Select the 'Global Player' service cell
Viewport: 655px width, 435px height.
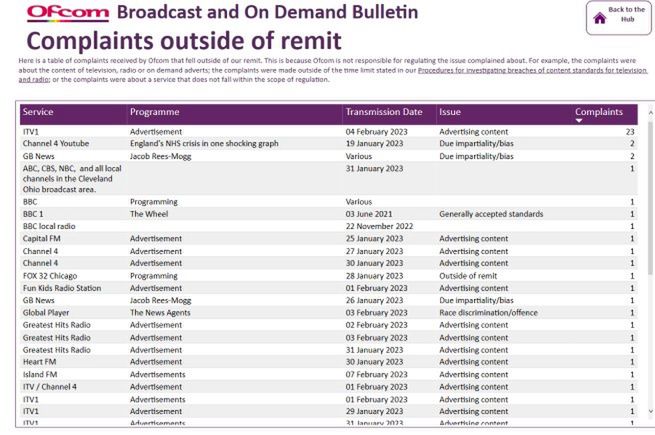pos(46,313)
